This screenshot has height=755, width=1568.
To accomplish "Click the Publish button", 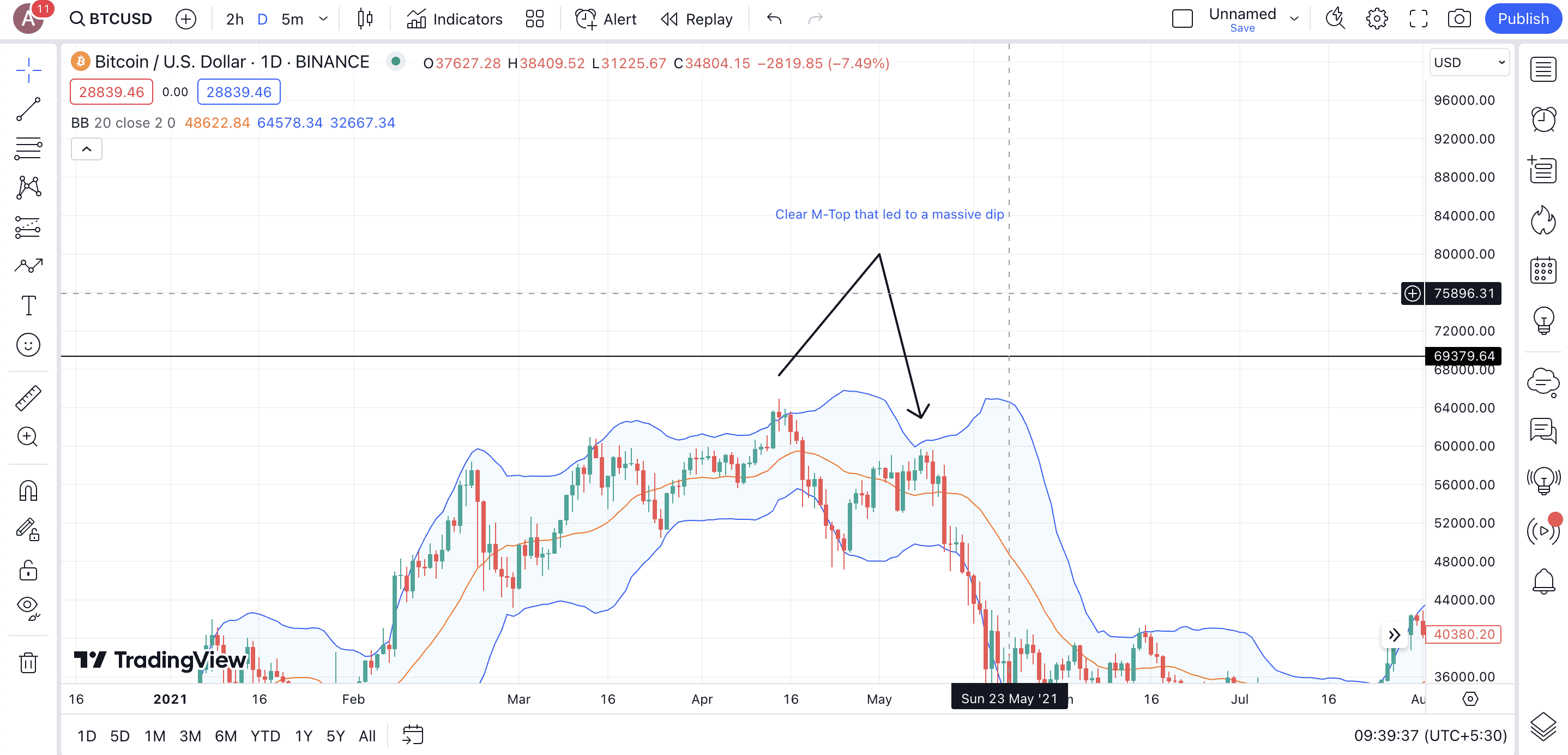I will pyautogui.click(x=1523, y=19).
